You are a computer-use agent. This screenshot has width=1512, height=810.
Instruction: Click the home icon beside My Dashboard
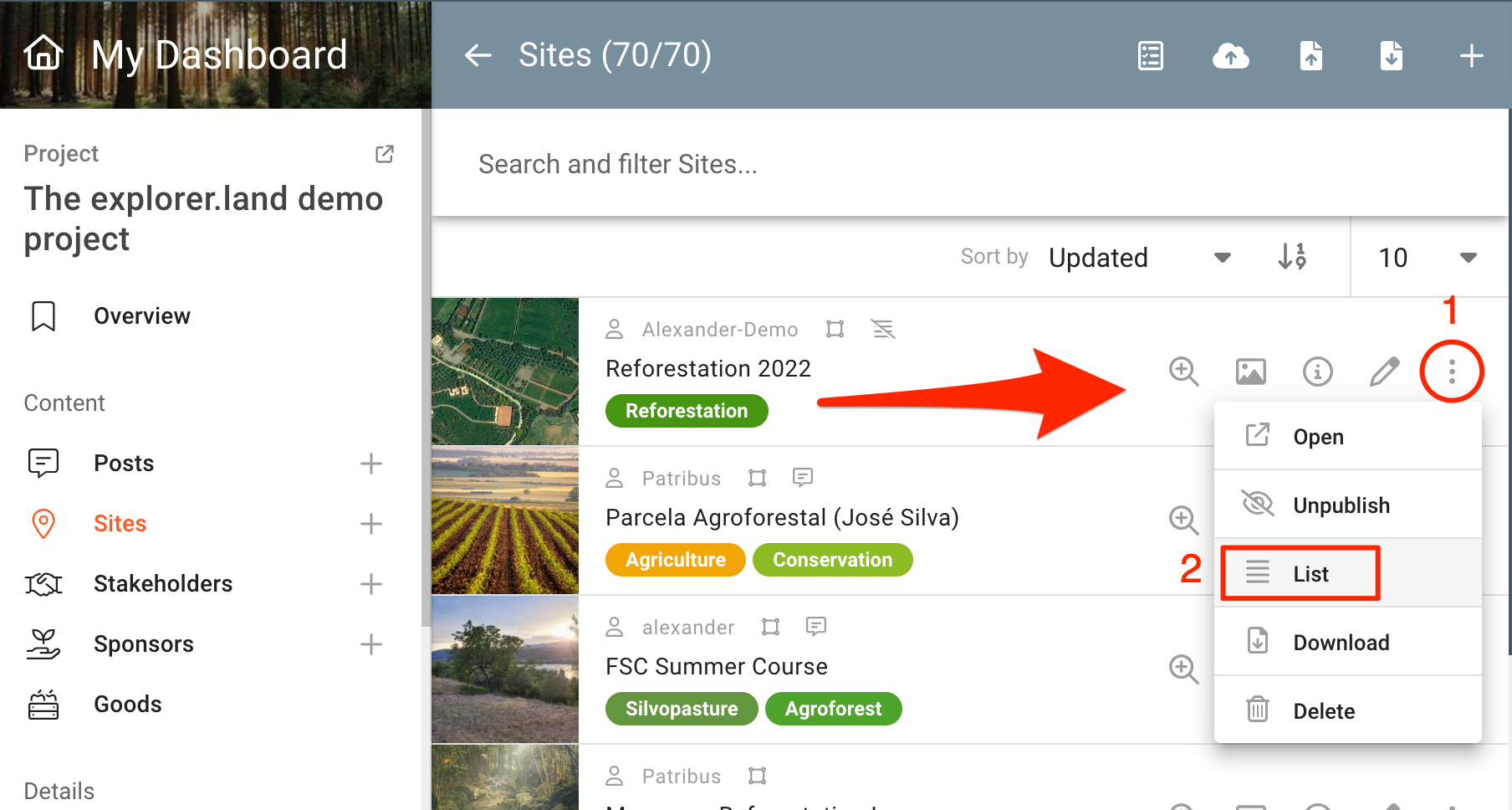coord(43,54)
